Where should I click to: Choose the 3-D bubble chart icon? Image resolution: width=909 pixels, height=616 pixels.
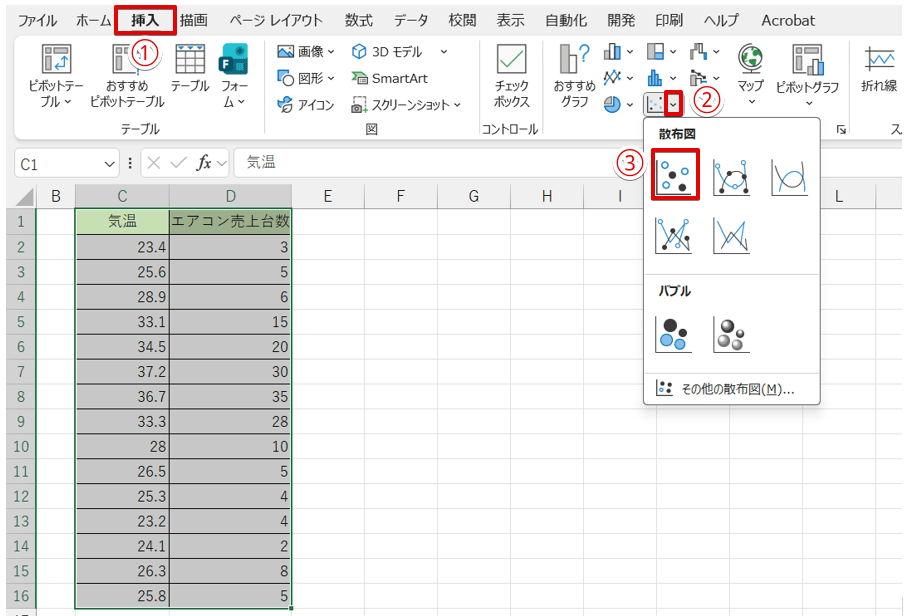[731, 334]
